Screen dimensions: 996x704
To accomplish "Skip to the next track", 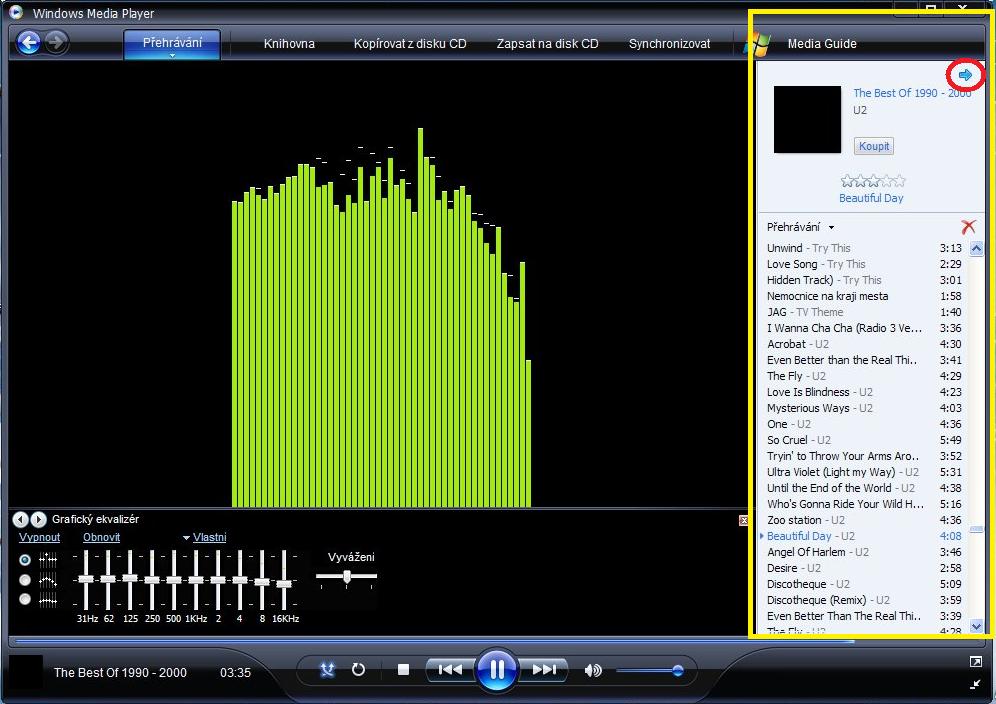I will [x=544, y=670].
